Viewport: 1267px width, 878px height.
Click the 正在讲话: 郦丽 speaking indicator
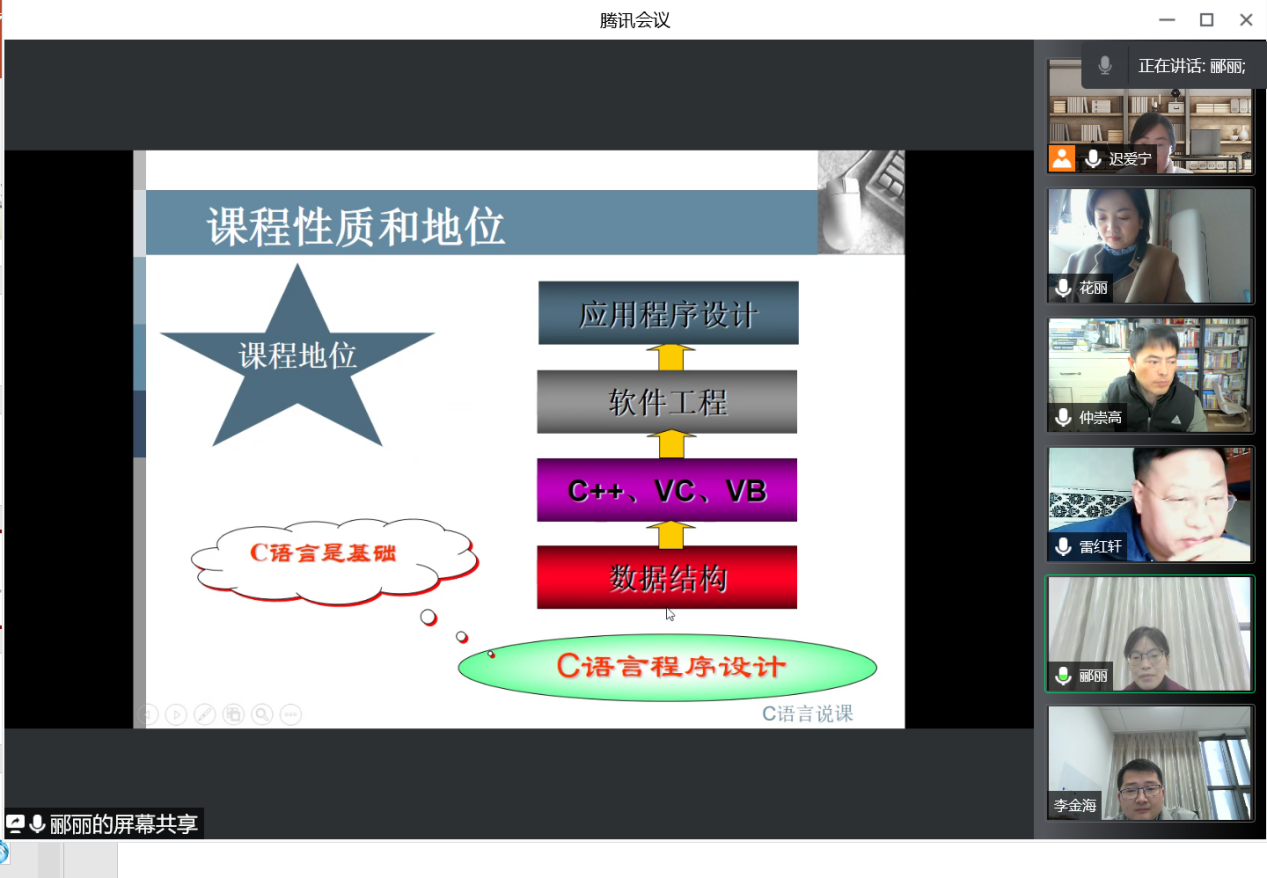[x=1191, y=66]
